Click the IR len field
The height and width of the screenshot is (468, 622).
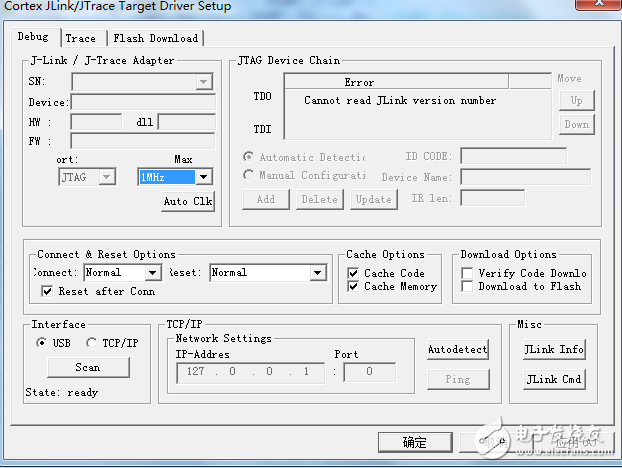pos(492,198)
